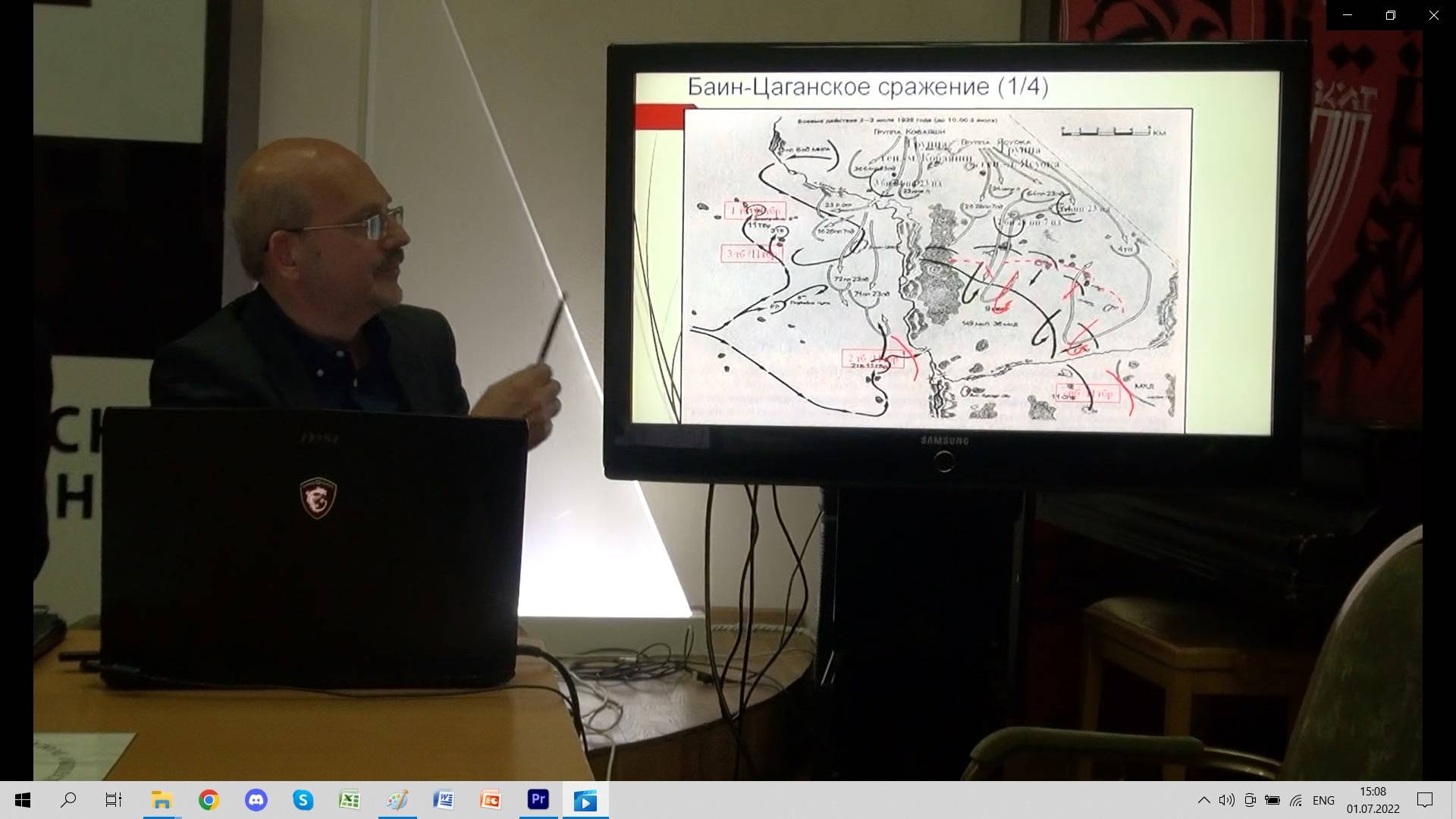Switch to Adobe Premiere Pro
The height and width of the screenshot is (819, 1456).
pyautogui.click(x=538, y=800)
